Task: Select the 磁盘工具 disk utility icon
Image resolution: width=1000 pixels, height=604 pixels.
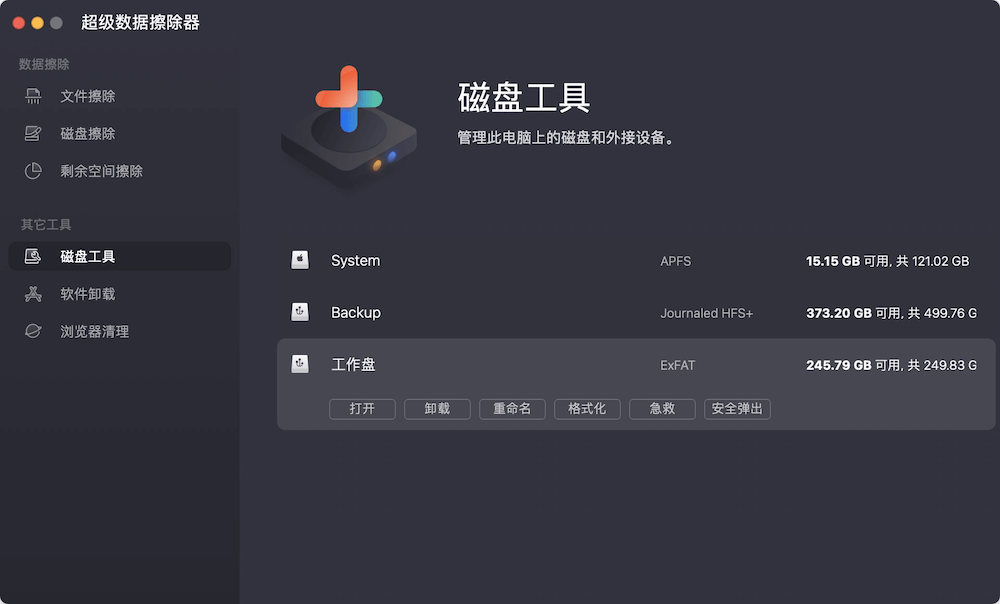Action: (x=32, y=255)
